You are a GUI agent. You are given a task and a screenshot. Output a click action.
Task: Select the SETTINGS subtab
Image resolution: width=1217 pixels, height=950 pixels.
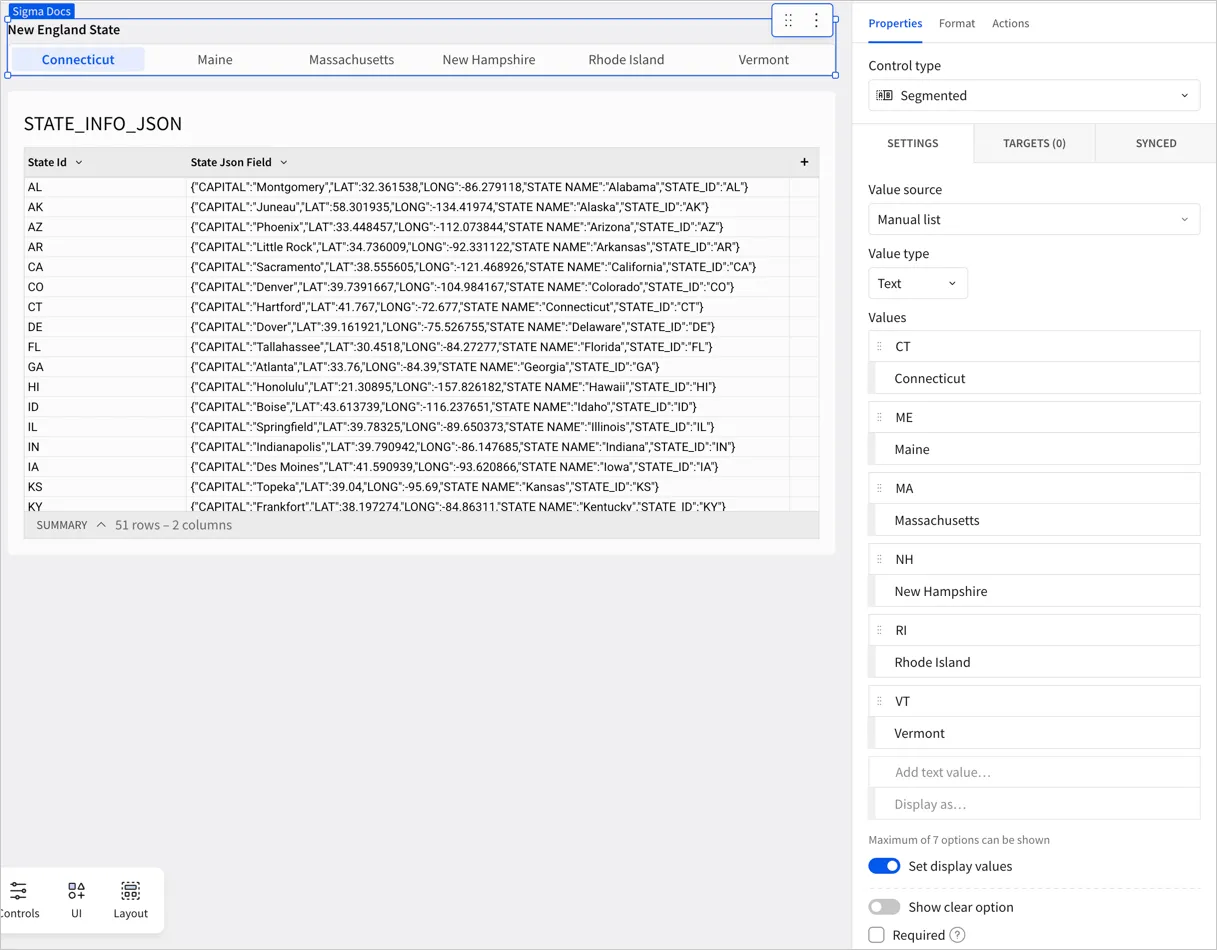(913, 143)
